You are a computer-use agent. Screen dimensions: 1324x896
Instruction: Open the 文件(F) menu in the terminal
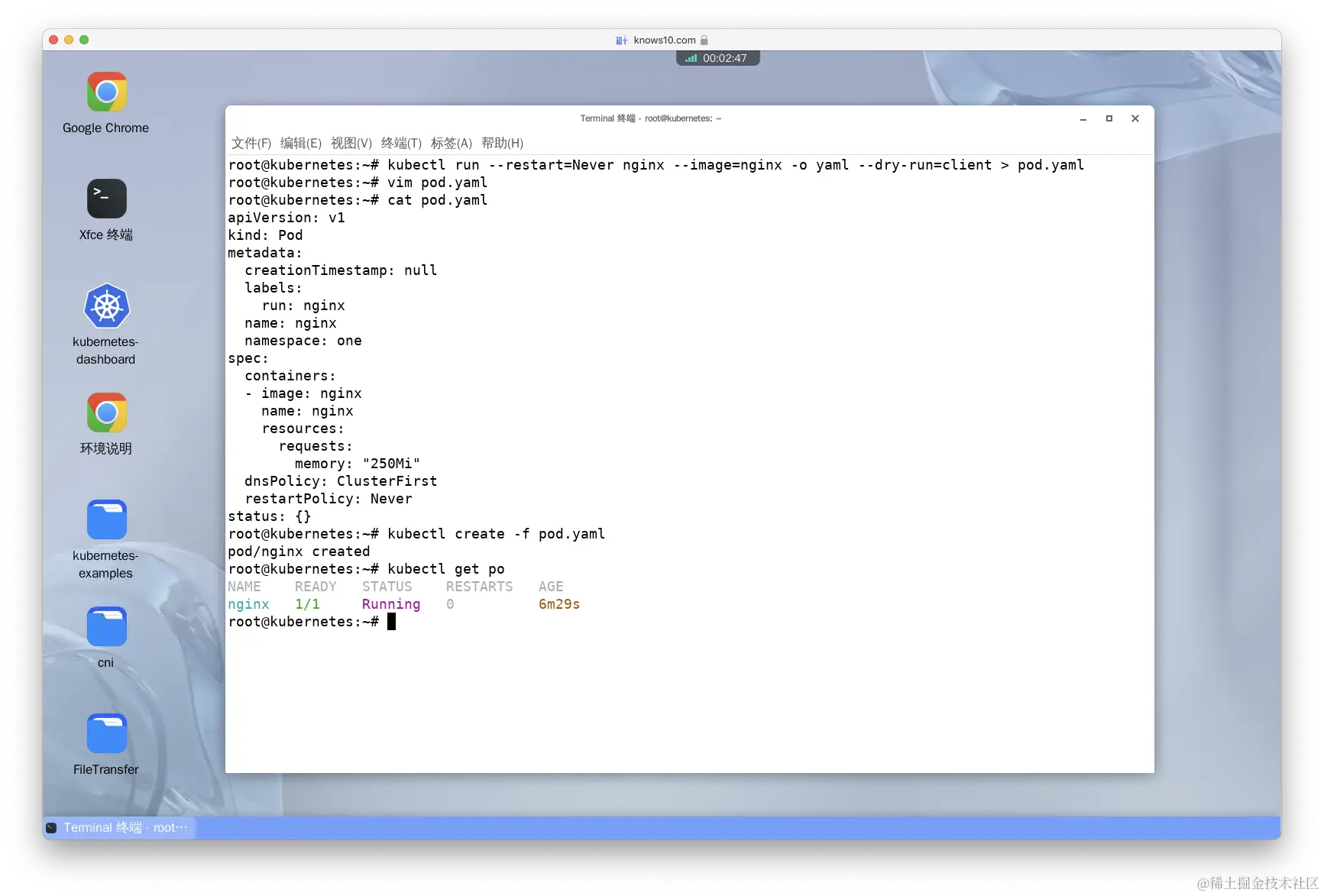point(252,143)
